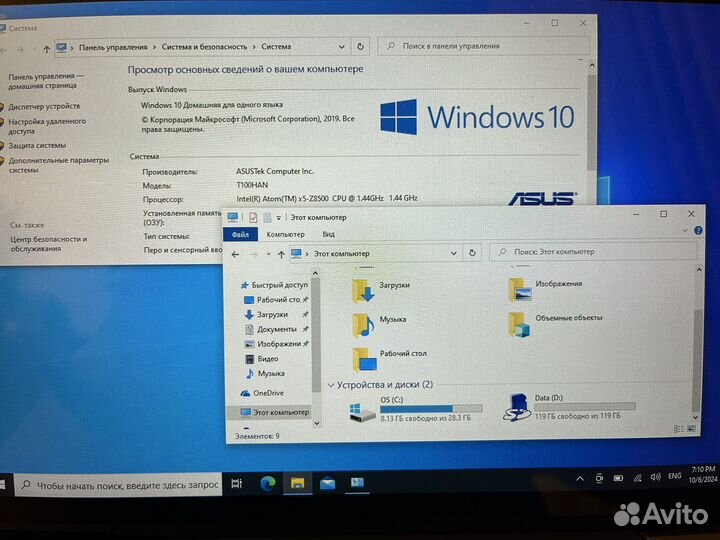The width and height of the screenshot is (720, 540).
Task: Switch ENG input language indicator
Action: coord(675,476)
